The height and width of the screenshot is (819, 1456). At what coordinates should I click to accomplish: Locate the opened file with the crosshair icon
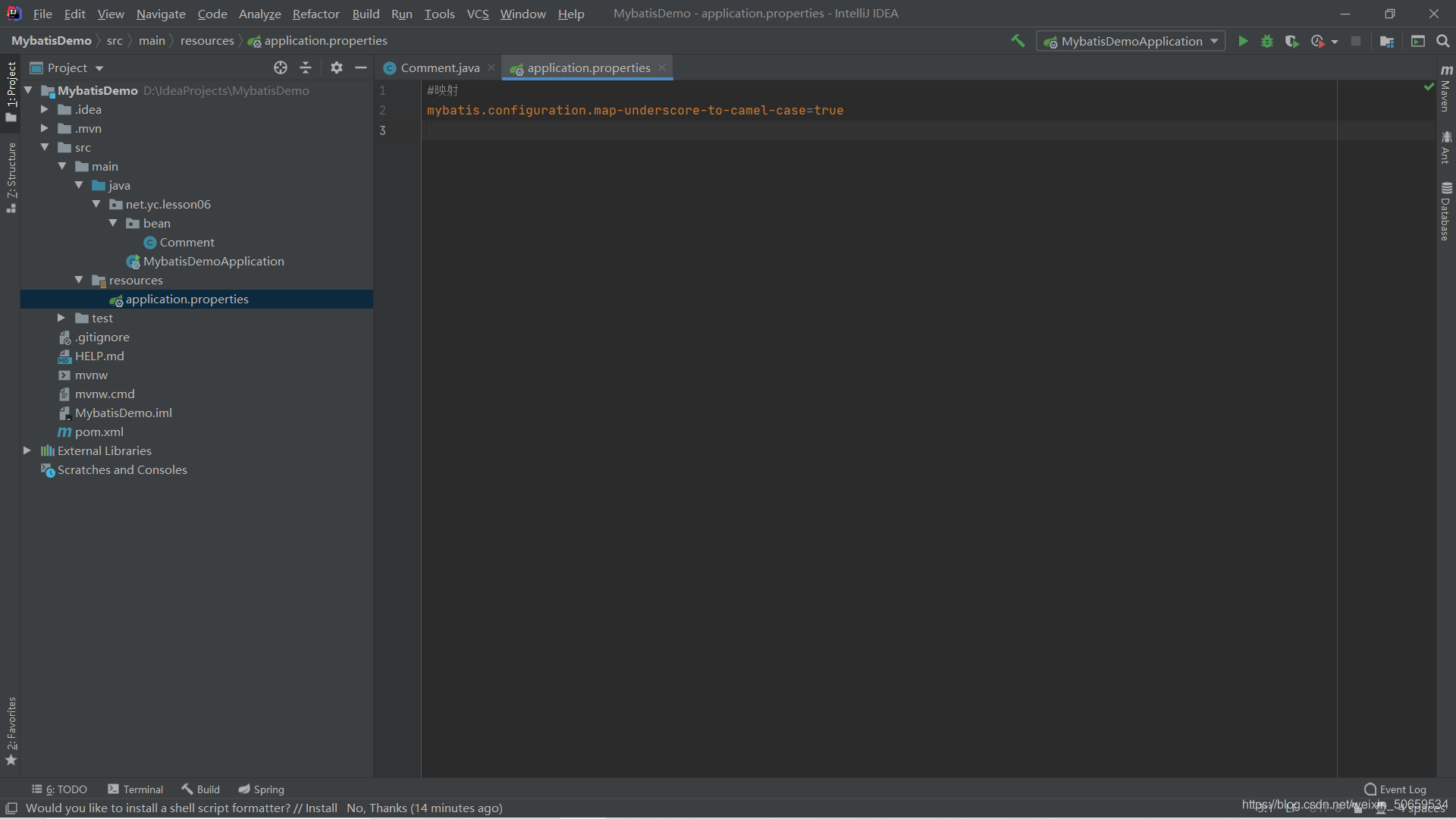tap(281, 67)
